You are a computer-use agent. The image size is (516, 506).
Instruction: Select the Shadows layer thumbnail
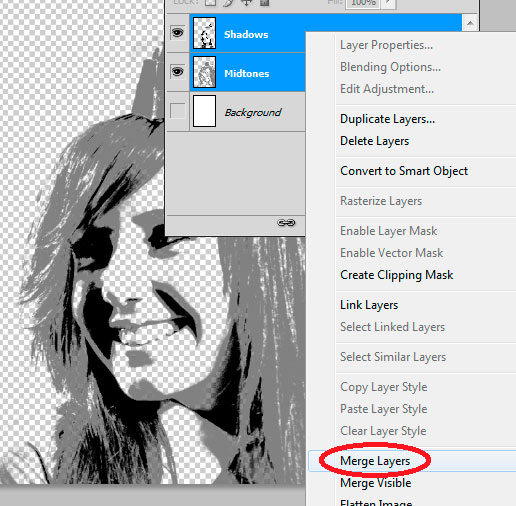pyautogui.click(x=204, y=33)
